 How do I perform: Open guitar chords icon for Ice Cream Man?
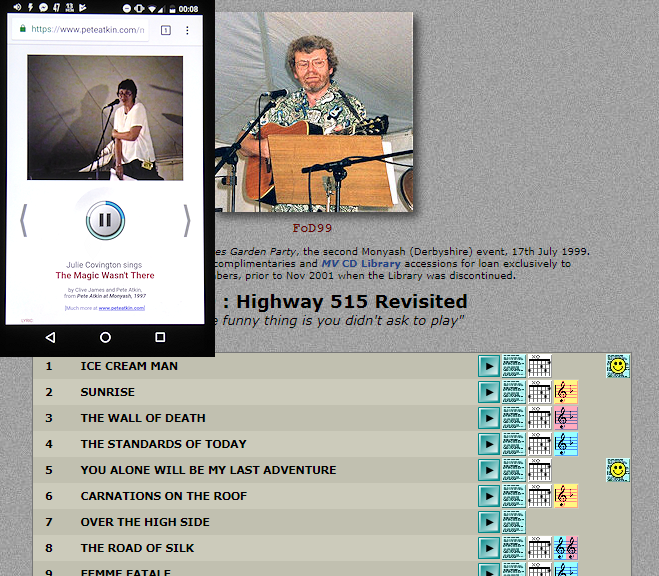tap(540, 366)
